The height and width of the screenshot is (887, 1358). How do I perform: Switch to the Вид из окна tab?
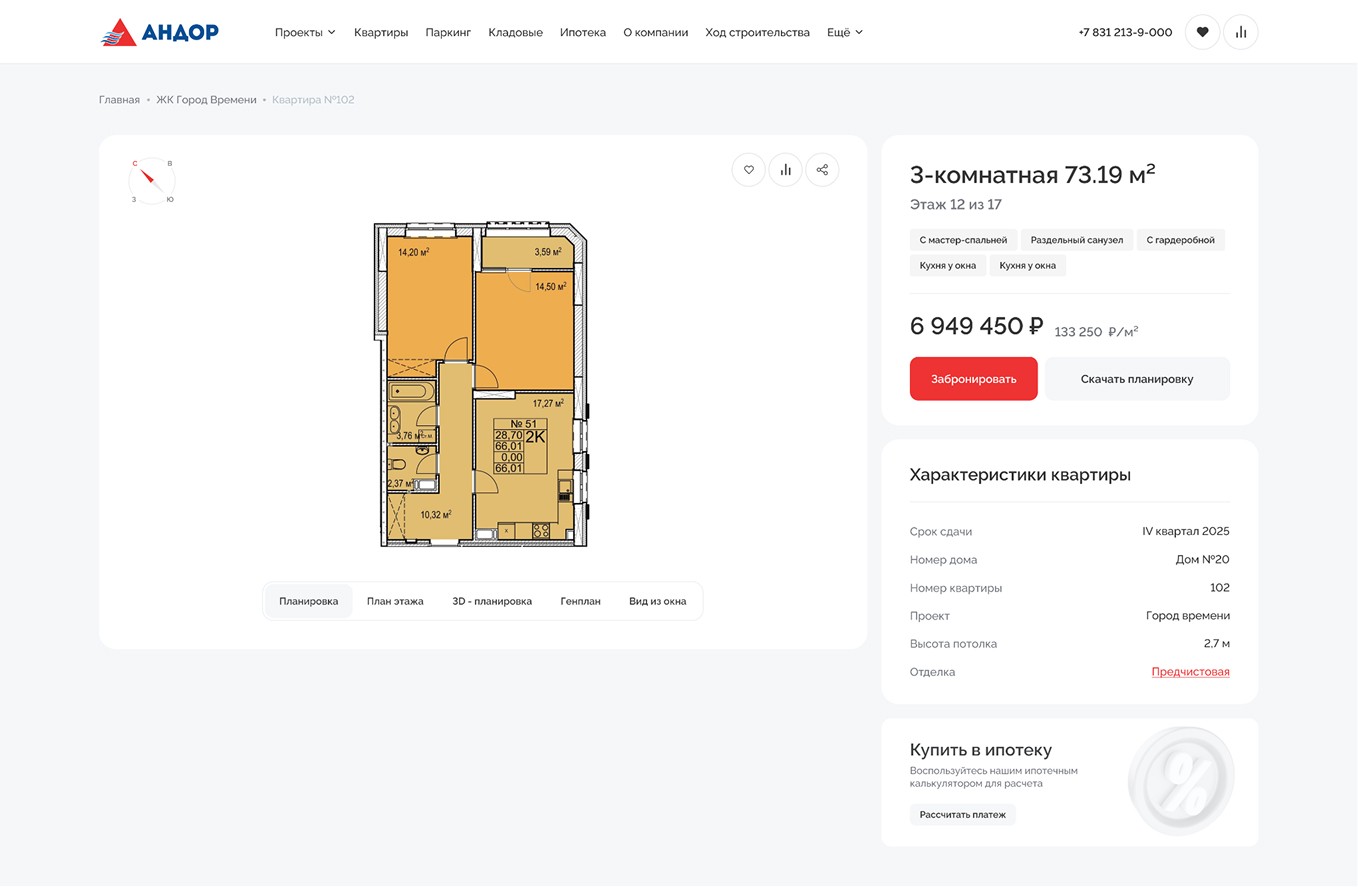click(657, 601)
